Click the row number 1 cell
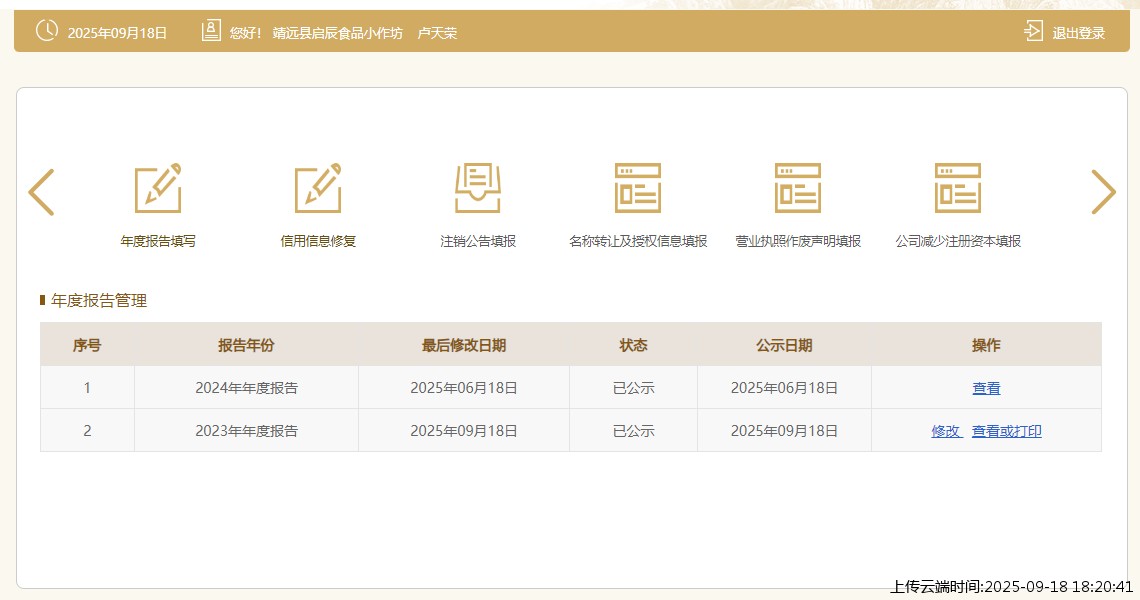 (x=87, y=388)
